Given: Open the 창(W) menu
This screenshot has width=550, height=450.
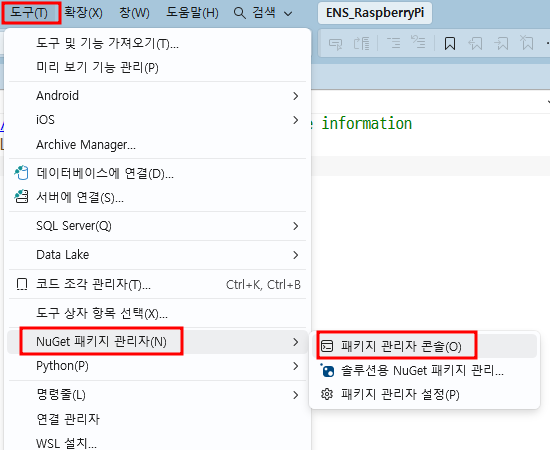Looking at the screenshot, I should (x=134, y=13).
